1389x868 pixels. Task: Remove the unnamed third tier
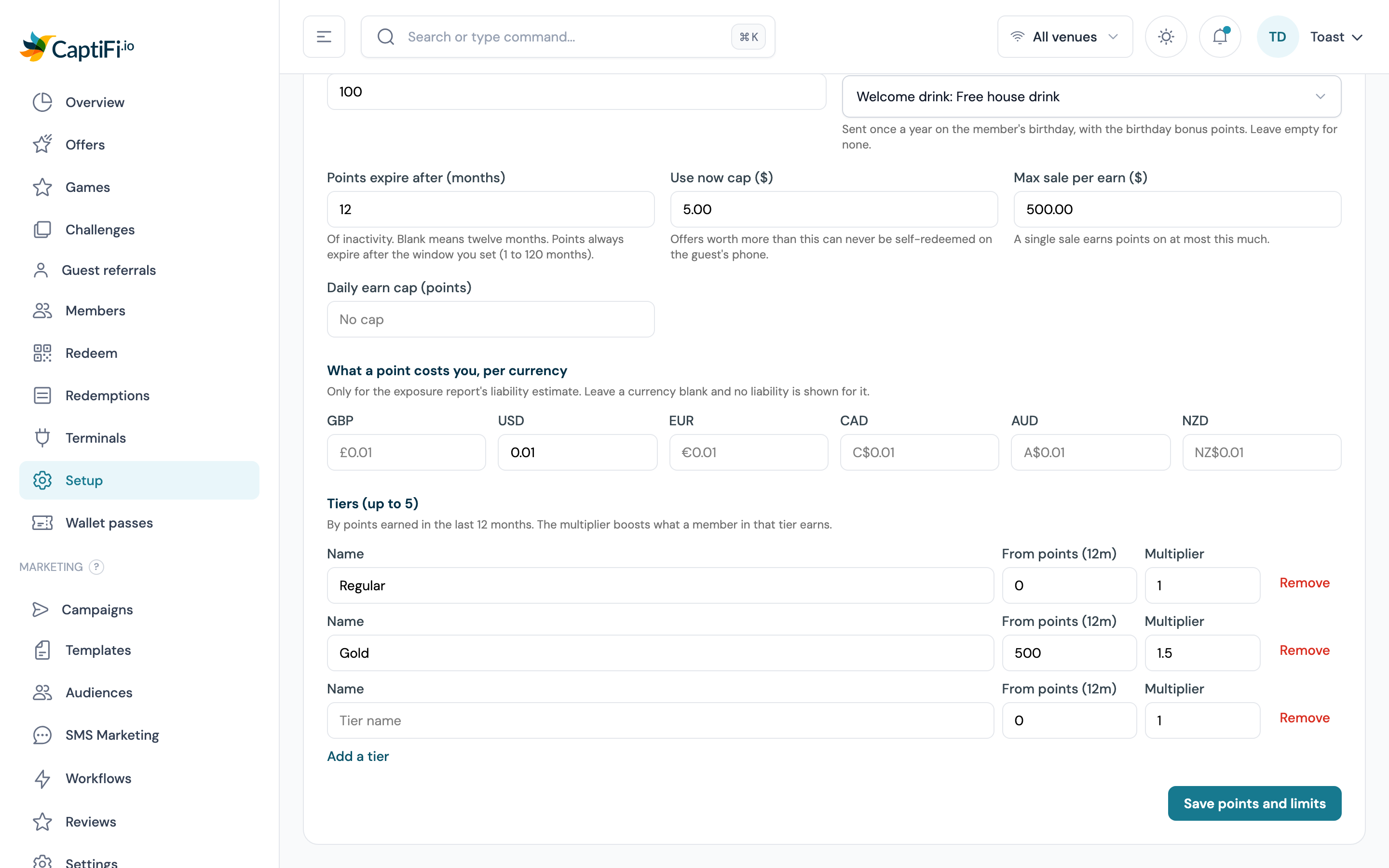coord(1304,718)
